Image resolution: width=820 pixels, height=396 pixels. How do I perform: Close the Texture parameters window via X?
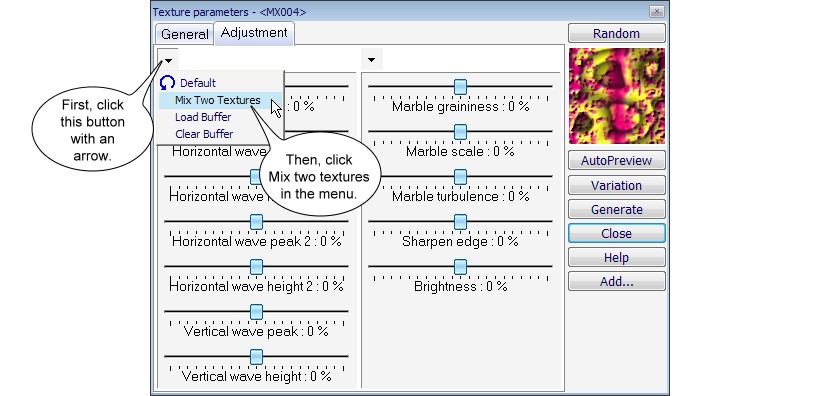657,11
